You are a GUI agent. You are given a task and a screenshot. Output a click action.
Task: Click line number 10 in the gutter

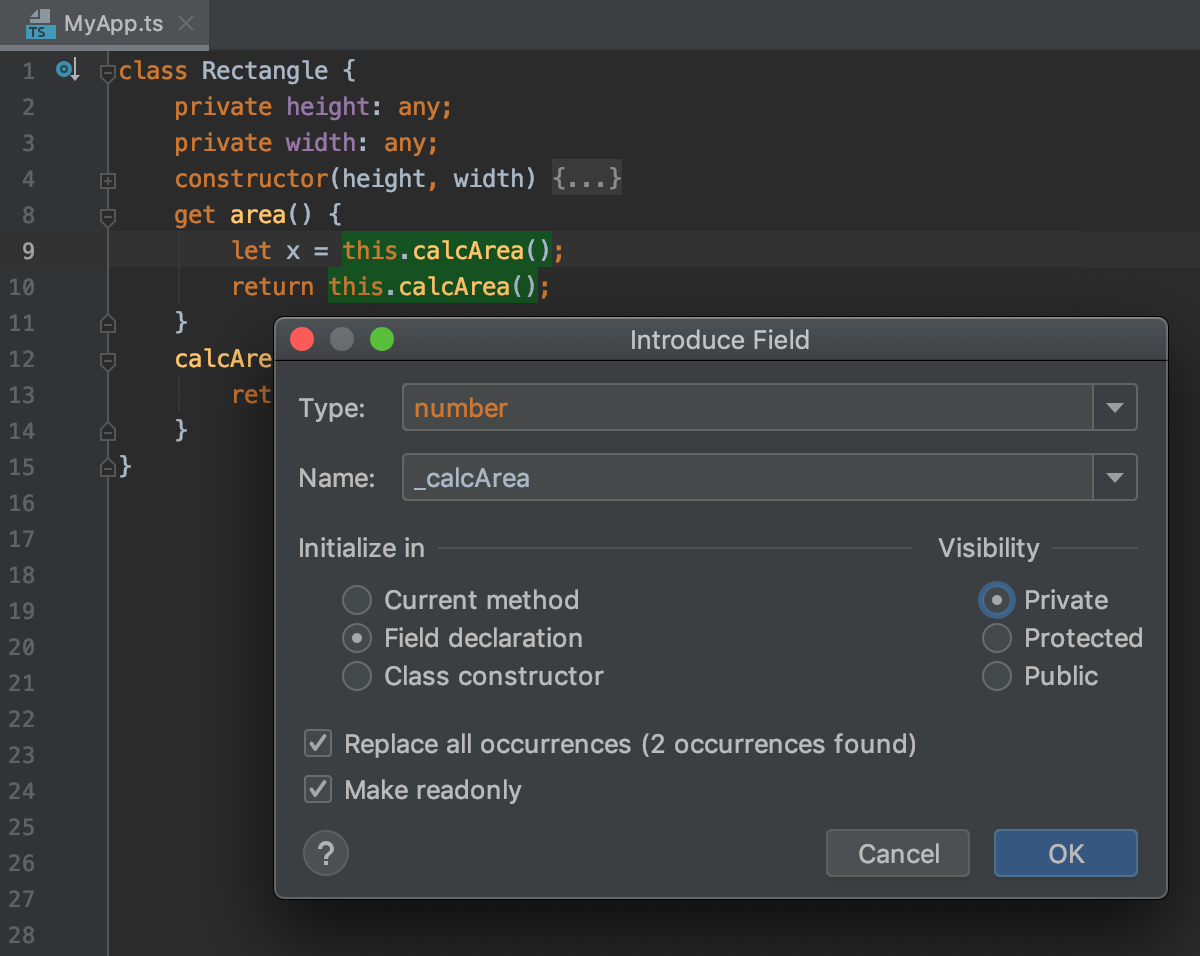21,287
